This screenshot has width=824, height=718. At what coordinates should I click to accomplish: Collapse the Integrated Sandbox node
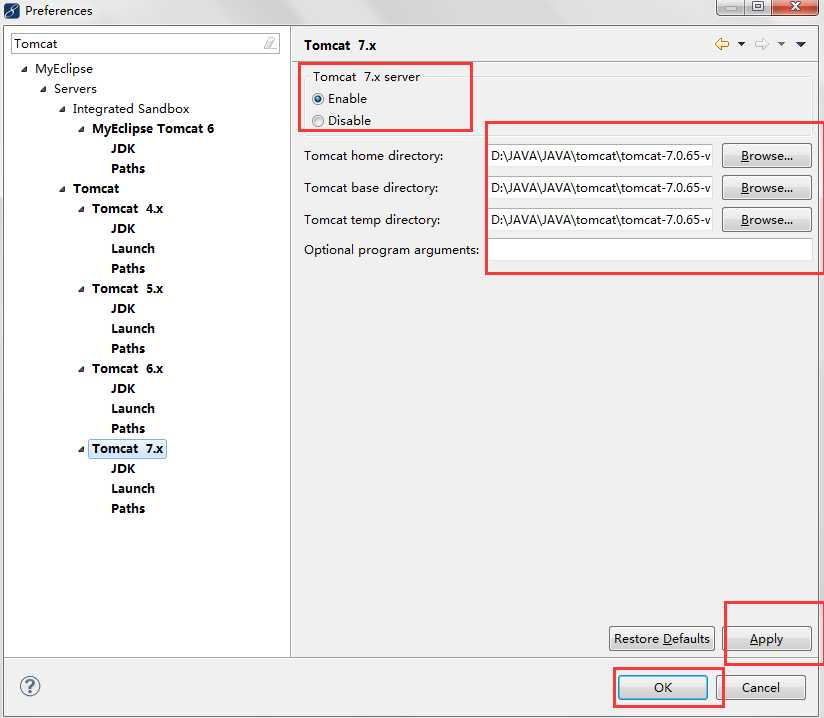(x=62, y=109)
